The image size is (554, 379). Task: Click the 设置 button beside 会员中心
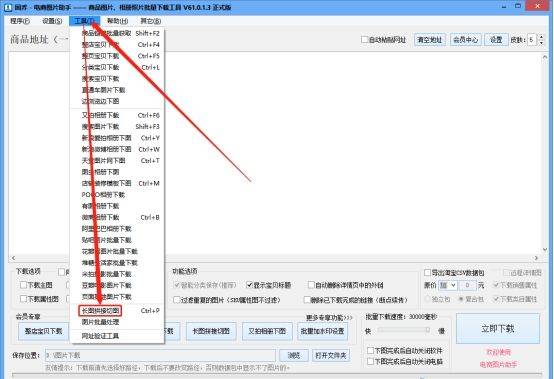[496, 40]
